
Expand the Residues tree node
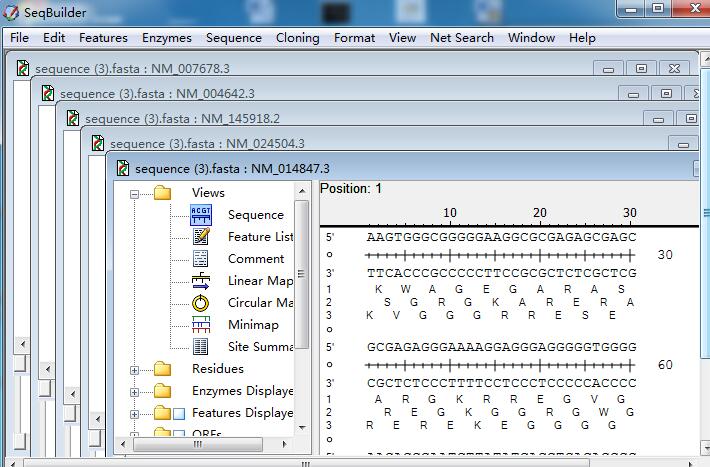pos(134,369)
